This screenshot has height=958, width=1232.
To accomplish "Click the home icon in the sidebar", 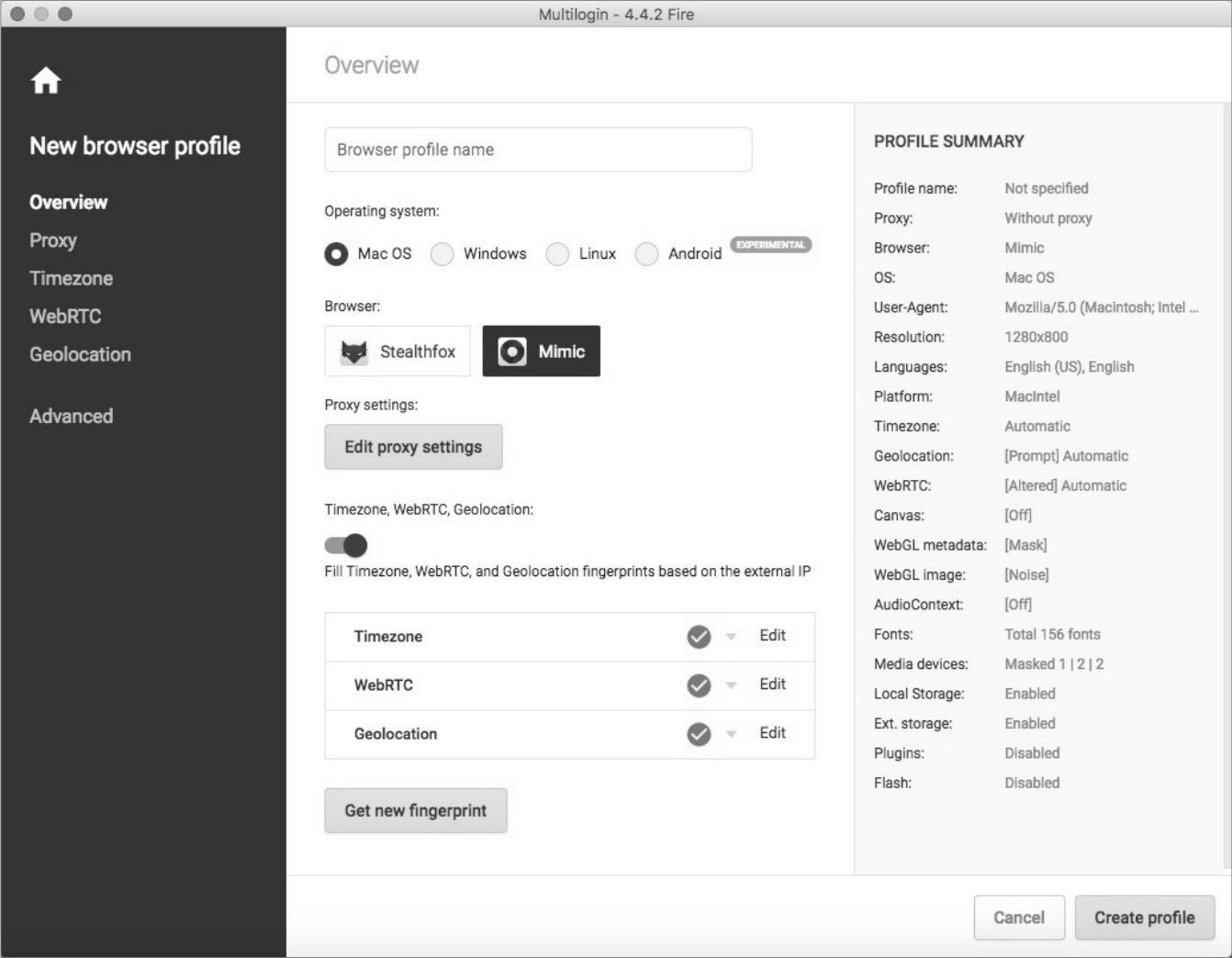I will [45, 81].
